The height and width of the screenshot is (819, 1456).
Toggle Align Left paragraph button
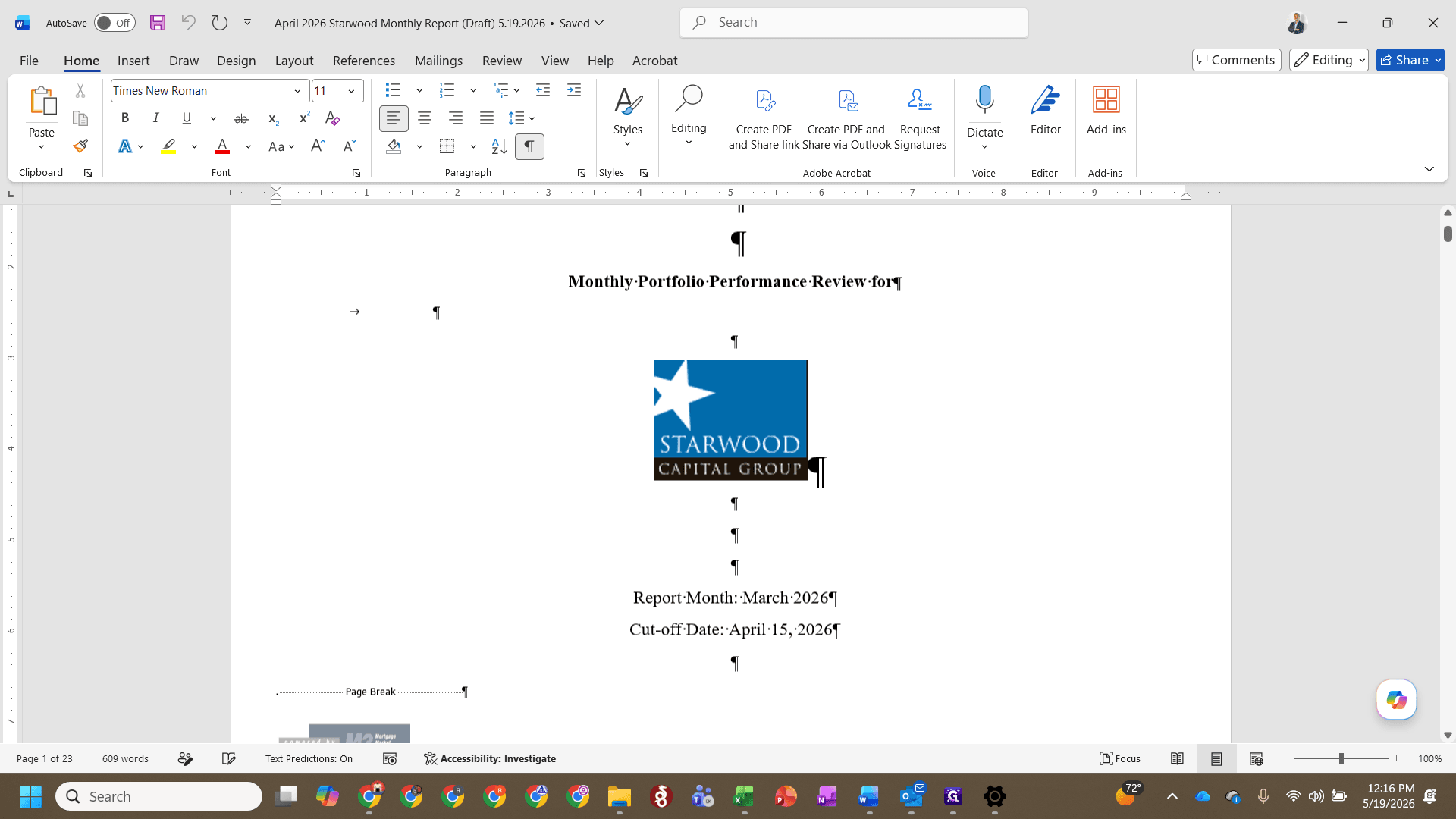pyautogui.click(x=394, y=118)
